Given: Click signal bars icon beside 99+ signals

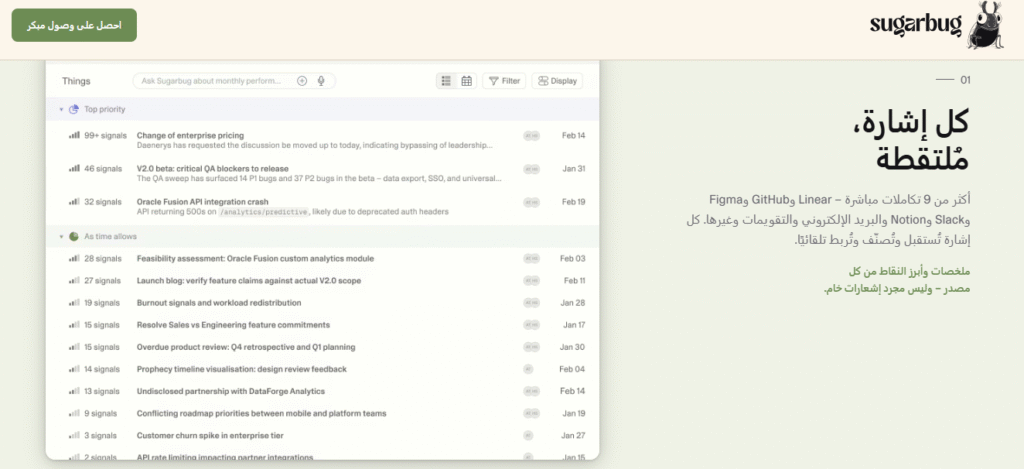Looking at the screenshot, I should (74, 135).
